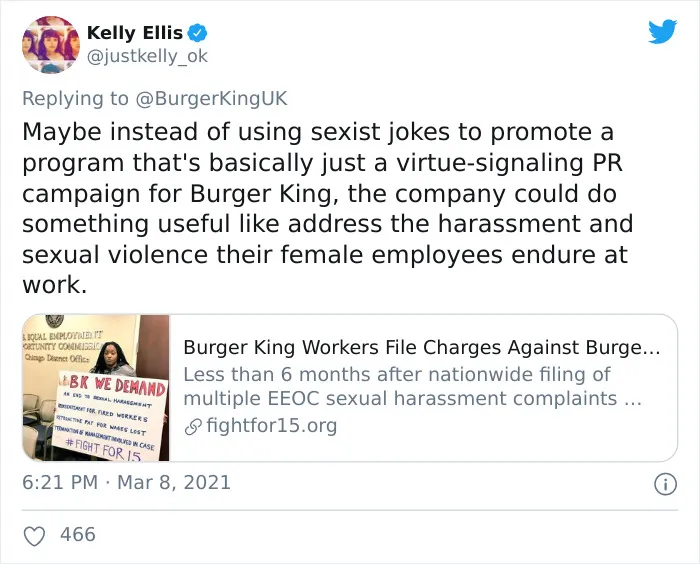Open the tweet info circle icon
700x564 pixels.
tap(665, 484)
